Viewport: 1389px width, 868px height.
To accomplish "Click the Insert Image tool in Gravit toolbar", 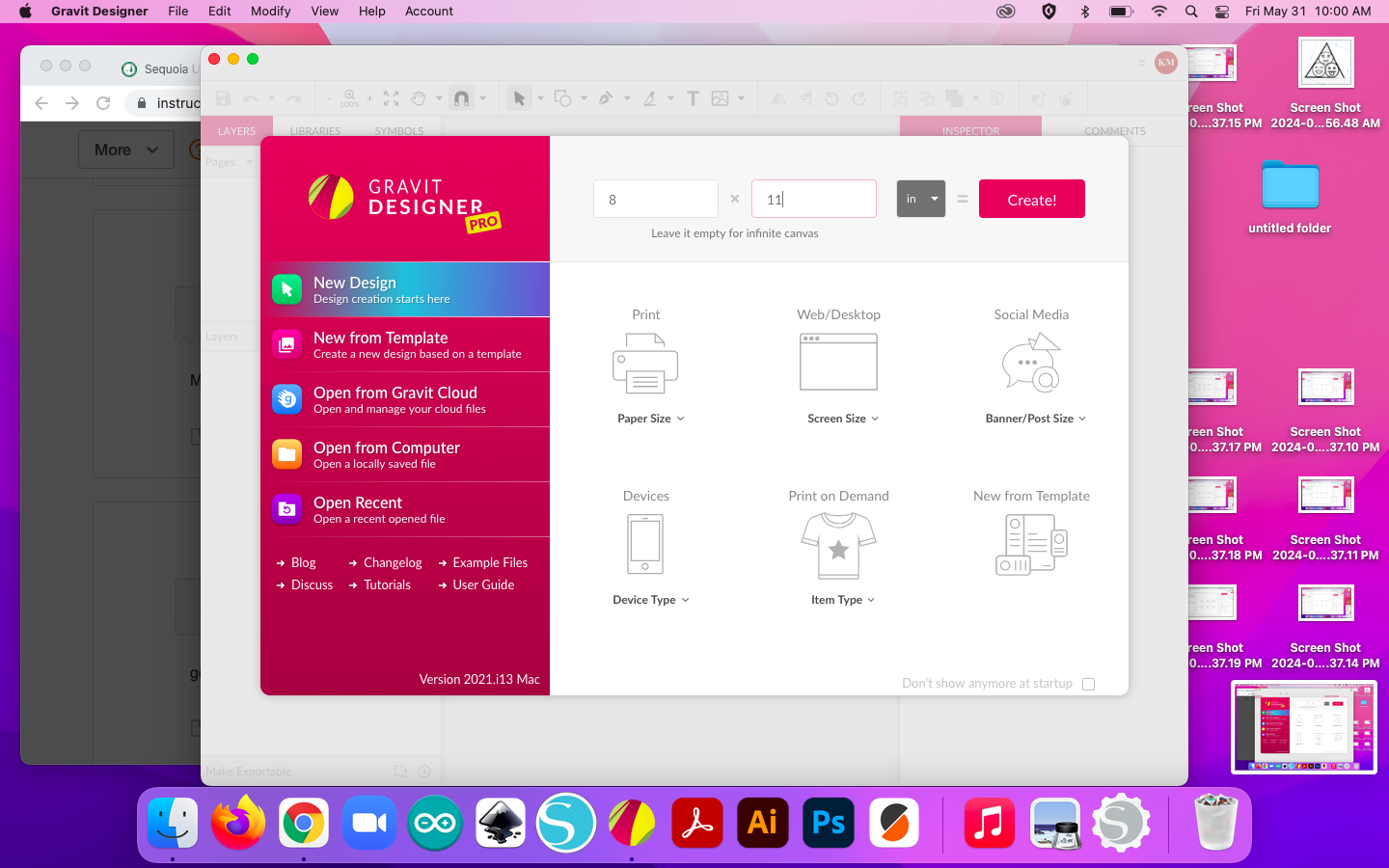I will coord(720,98).
